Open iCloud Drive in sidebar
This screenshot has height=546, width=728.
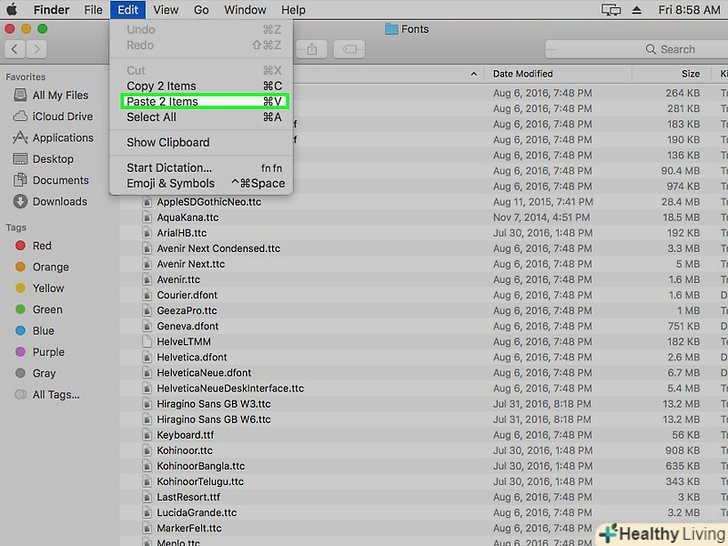click(x=53, y=117)
